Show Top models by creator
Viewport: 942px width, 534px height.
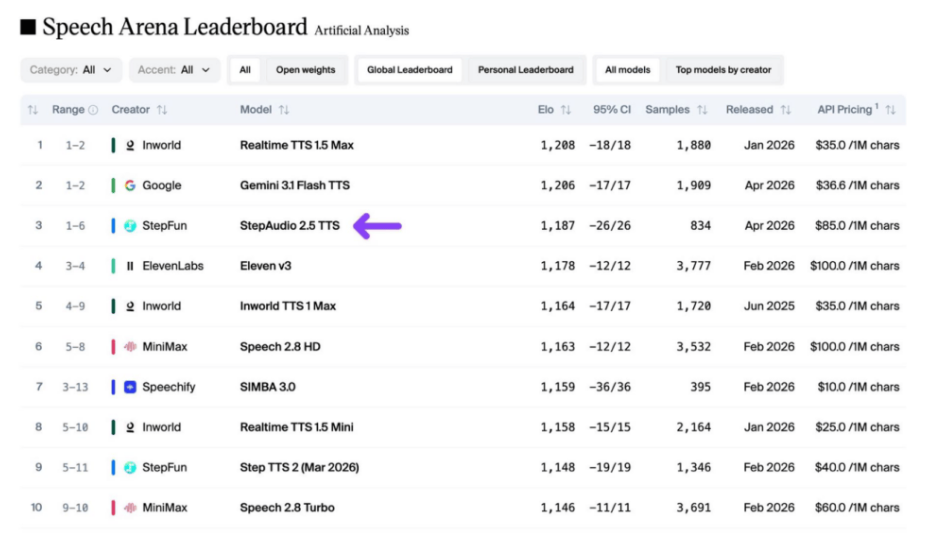pyautogui.click(x=723, y=70)
